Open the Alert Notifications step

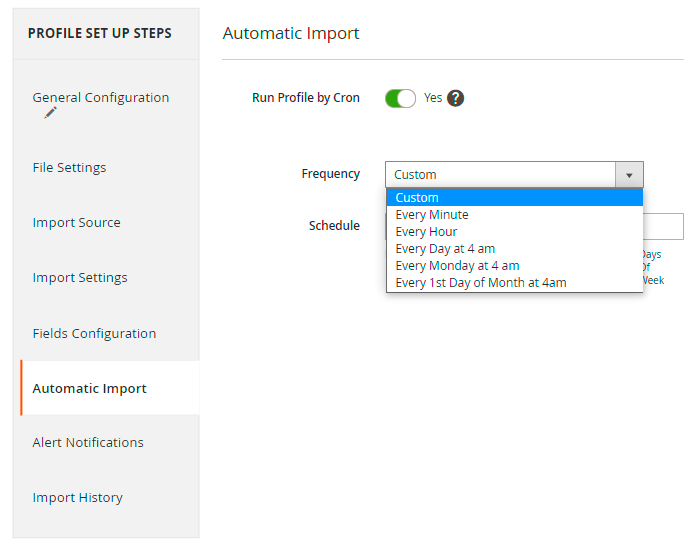(x=88, y=443)
